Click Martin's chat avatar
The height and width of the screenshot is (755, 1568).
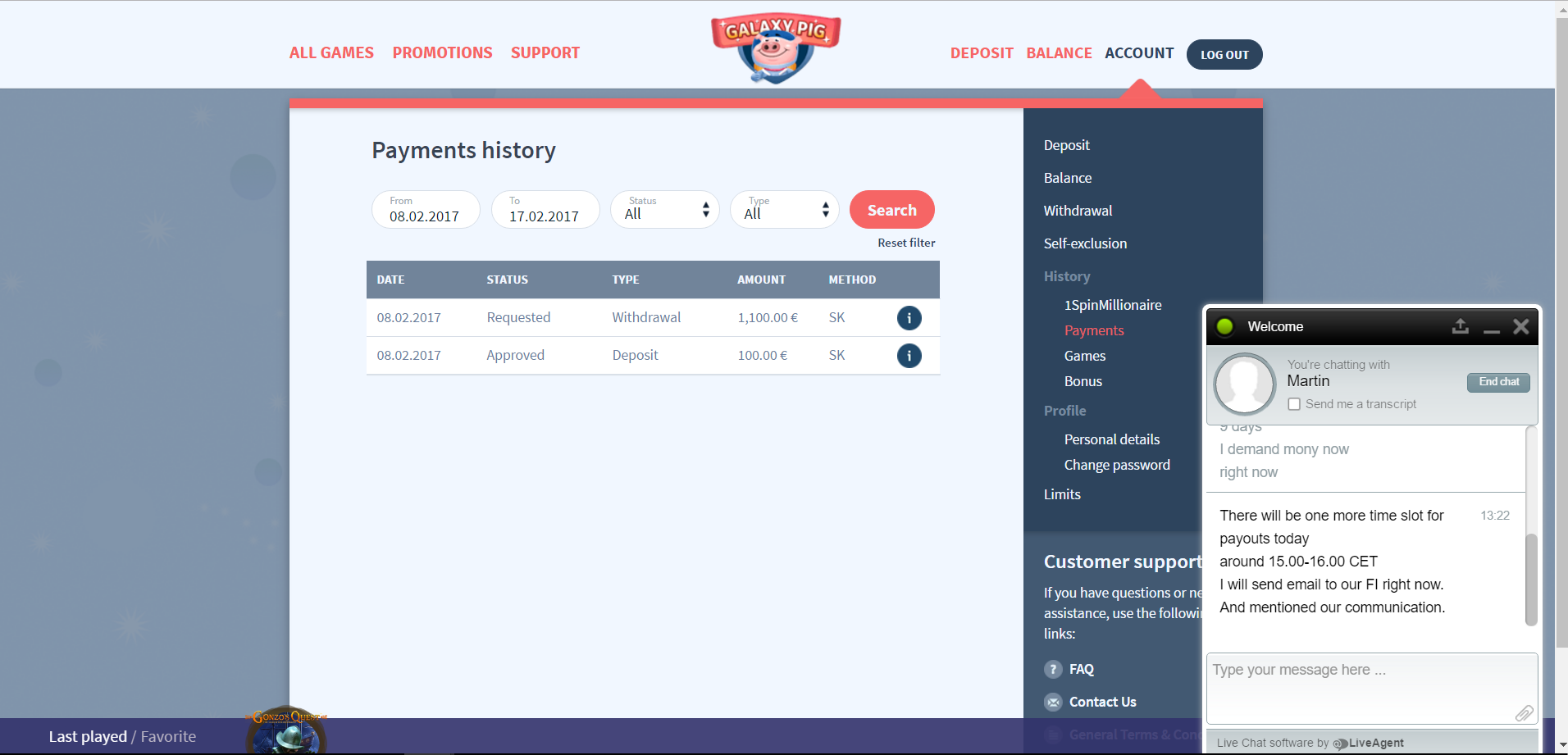pos(1244,384)
